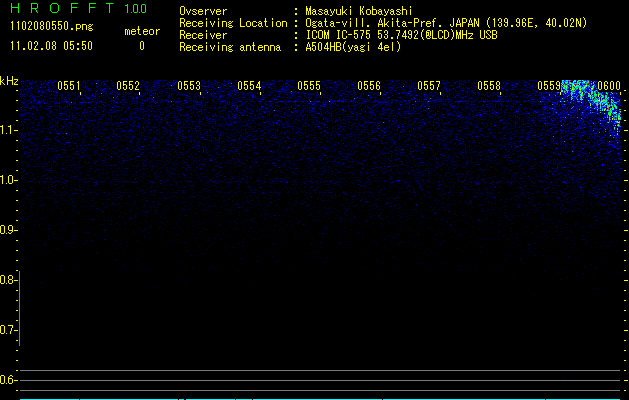Viewport: 629px width, 400px height.
Task: Click the Ovserver field label
Action: (x=203, y=11)
